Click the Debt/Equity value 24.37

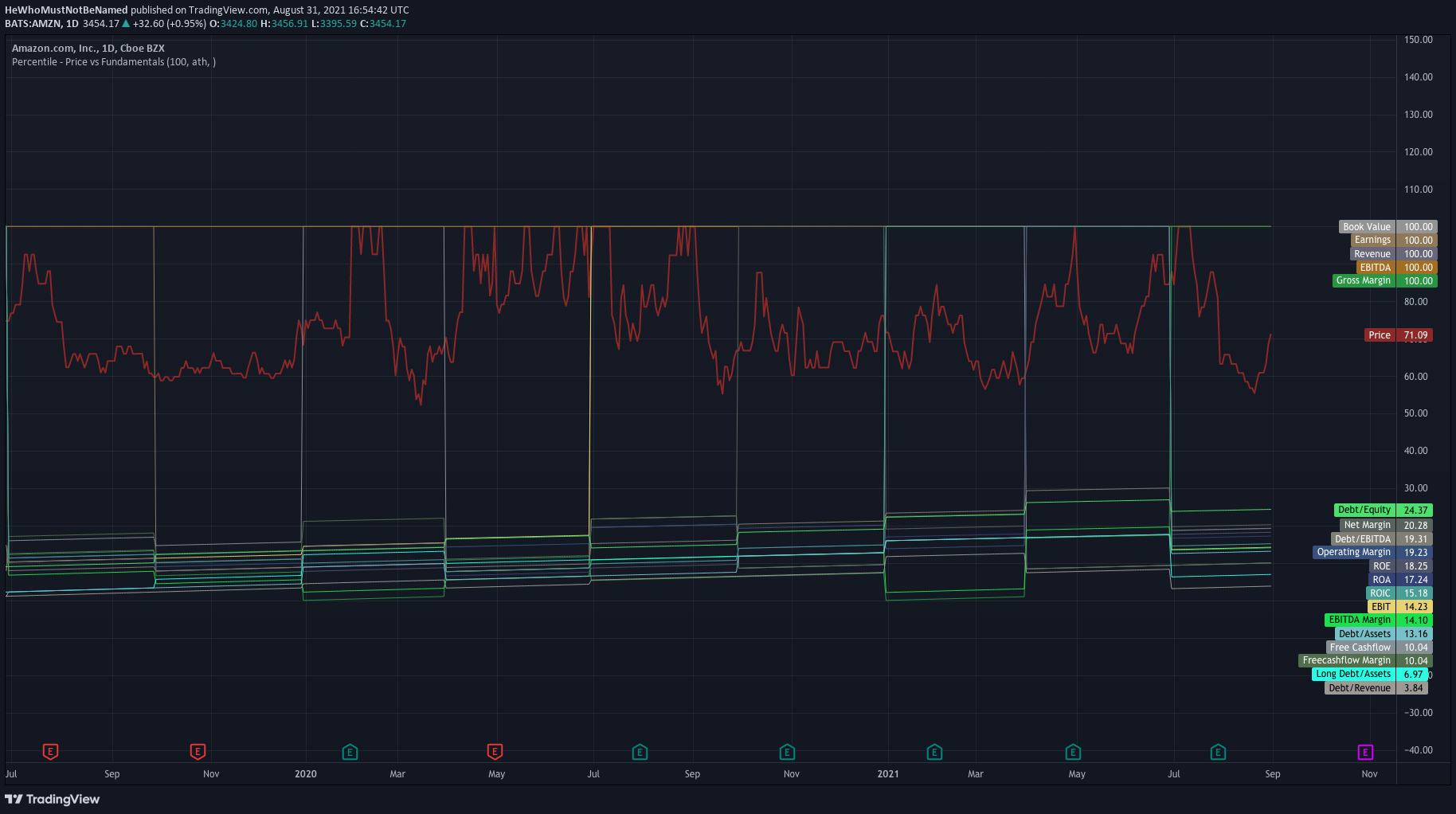(1415, 510)
